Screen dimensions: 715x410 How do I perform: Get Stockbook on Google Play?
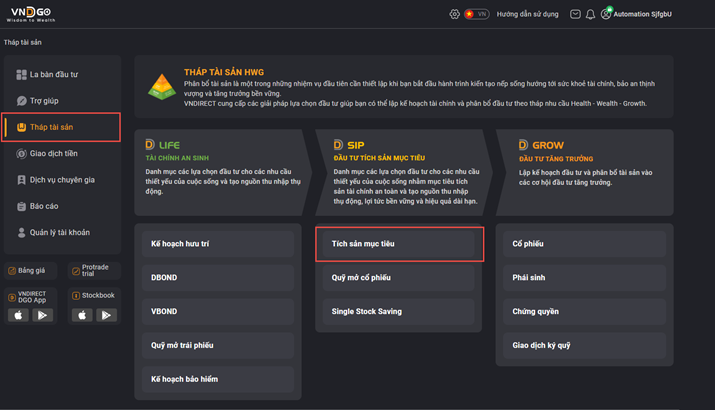point(106,315)
